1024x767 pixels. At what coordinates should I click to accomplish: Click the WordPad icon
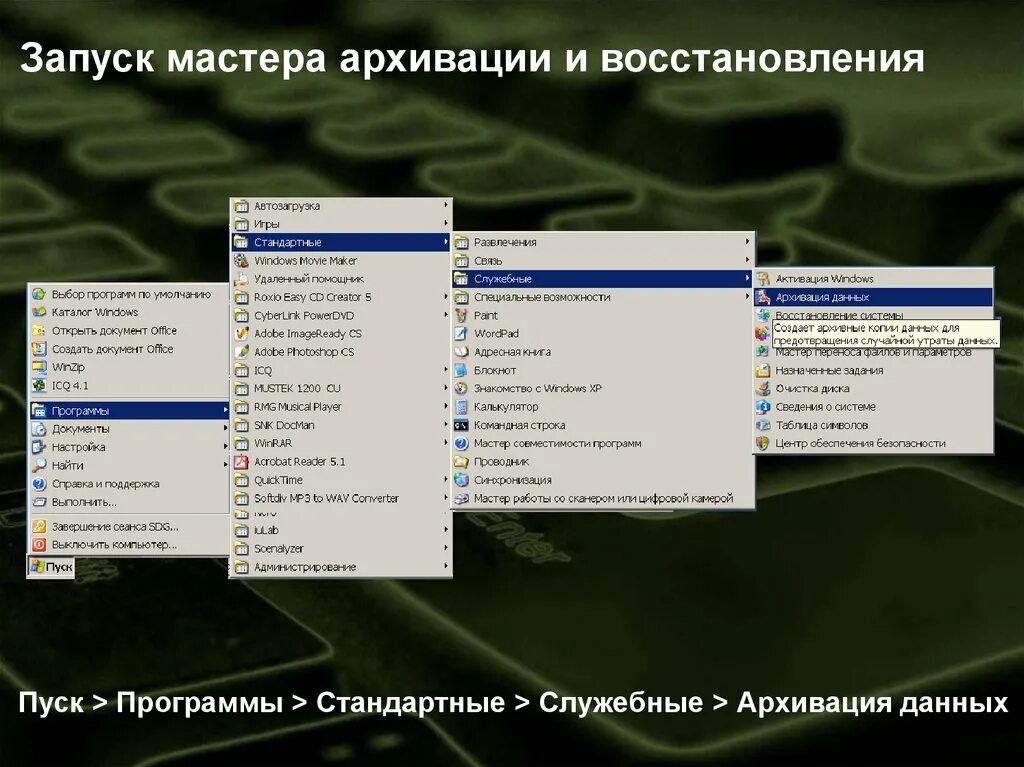[x=461, y=334]
